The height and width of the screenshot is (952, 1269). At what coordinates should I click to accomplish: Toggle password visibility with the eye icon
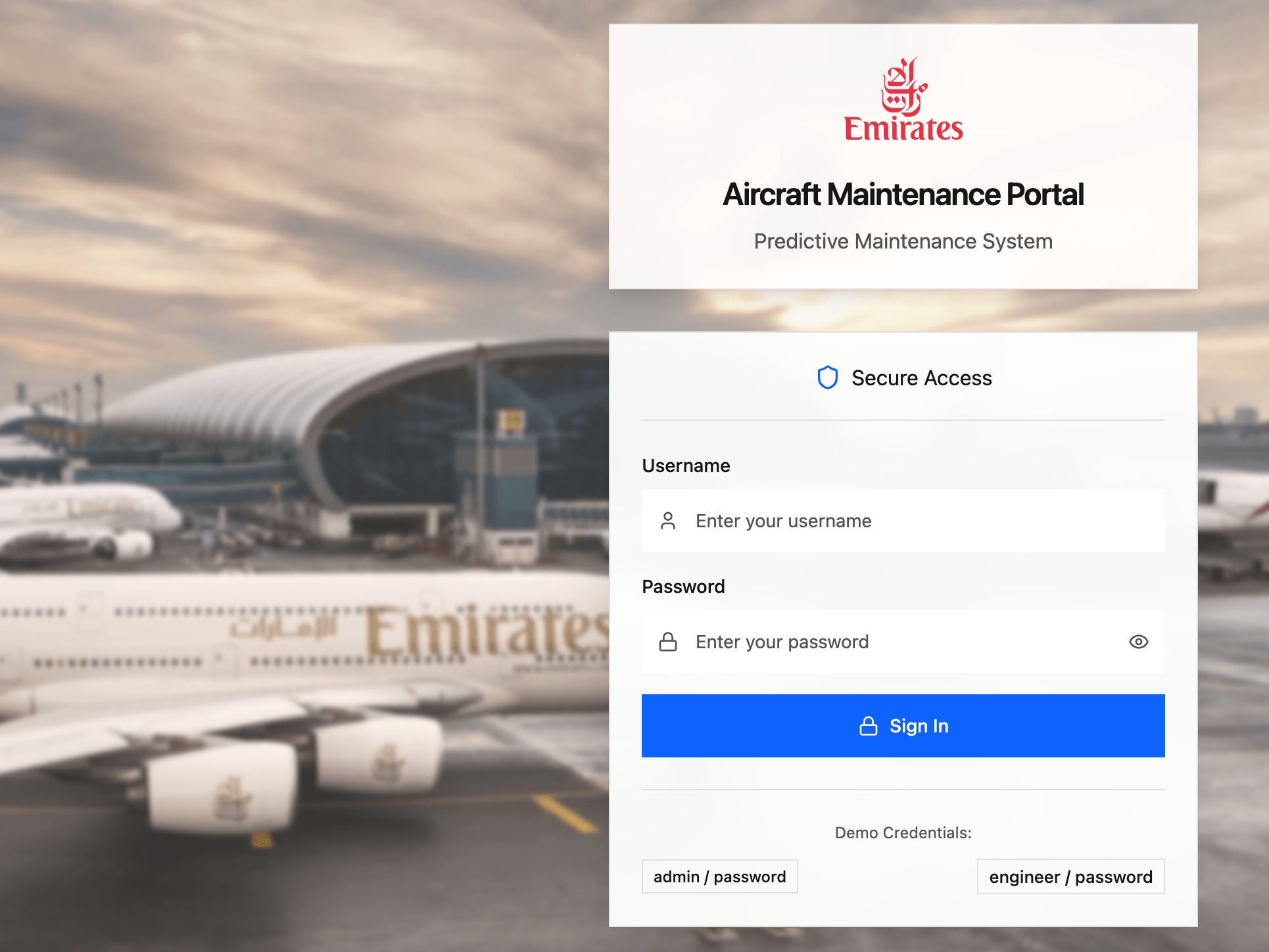click(x=1139, y=642)
